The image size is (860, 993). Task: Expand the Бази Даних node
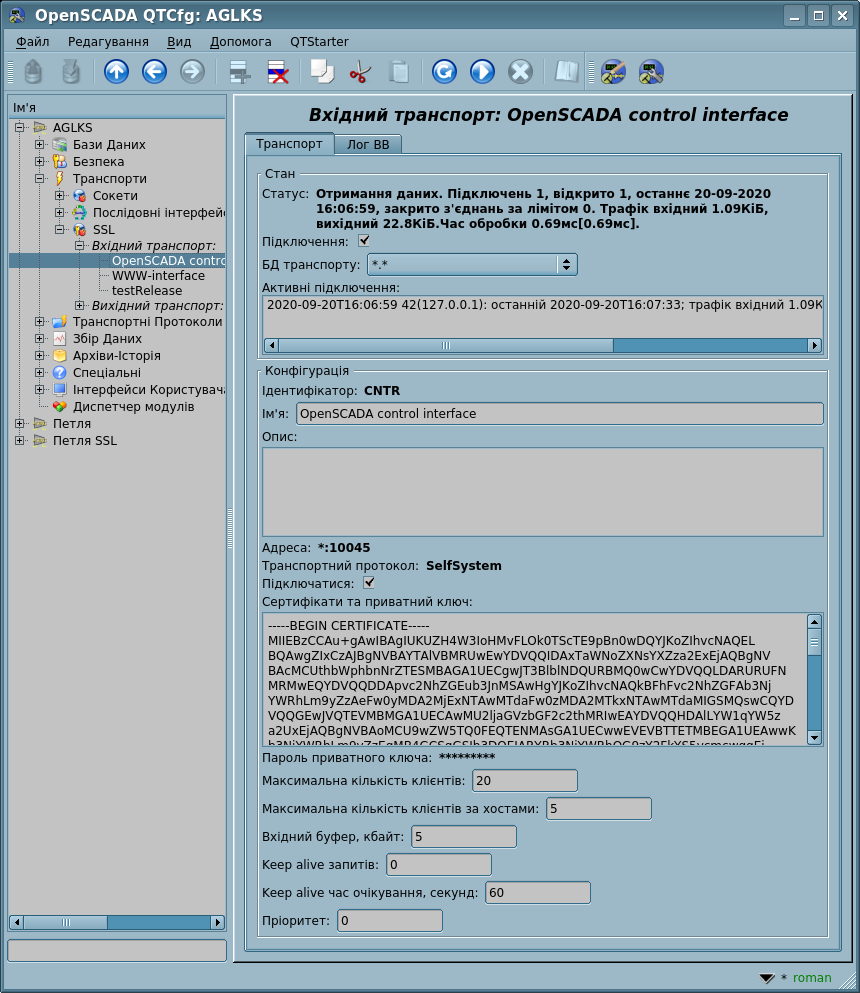pyautogui.click(x=40, y=144)
